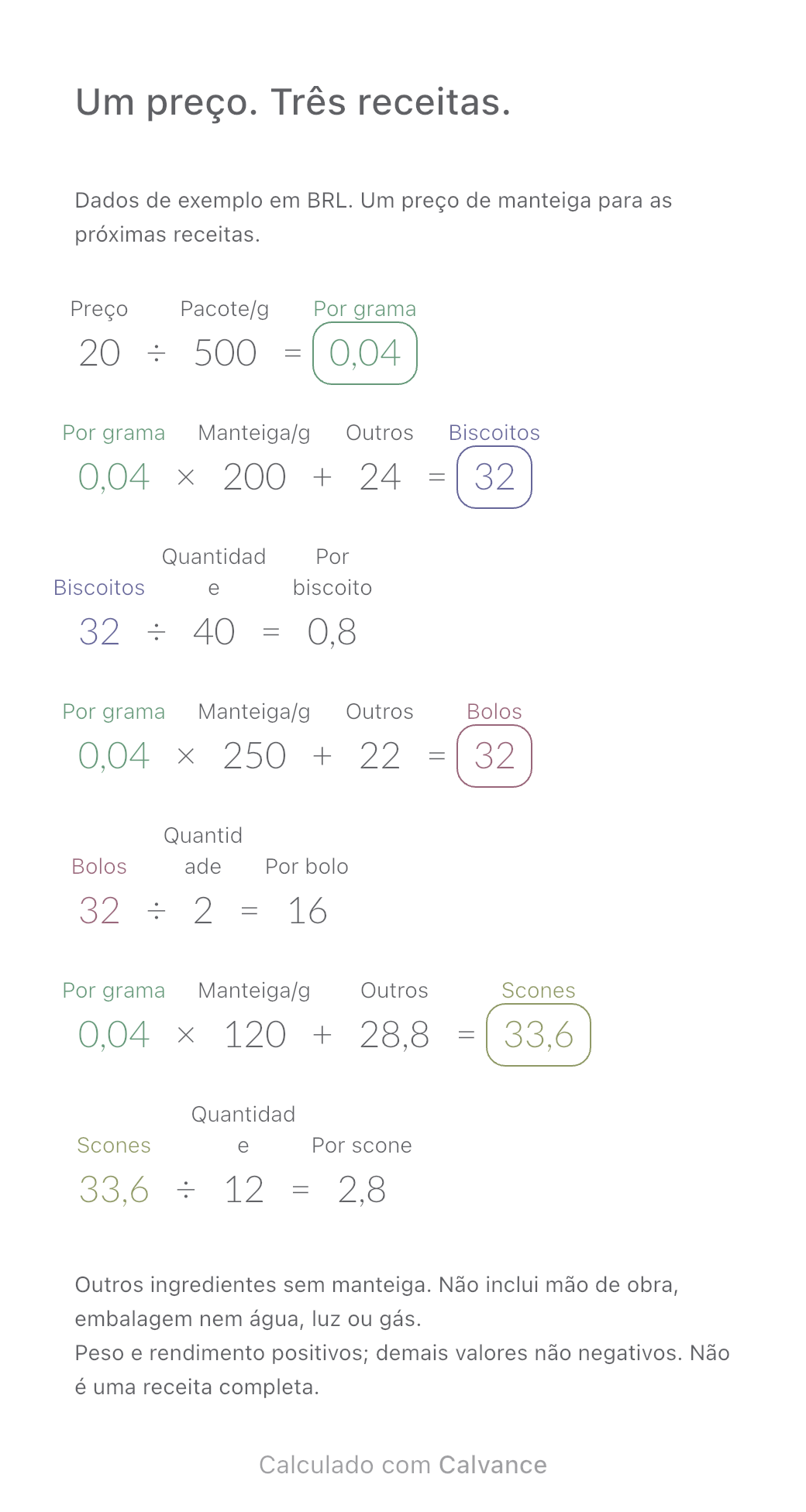Click the Um preço. Três receitas. heading
The height and width of the screenshot is (1512, 806).
click(293, 101)
